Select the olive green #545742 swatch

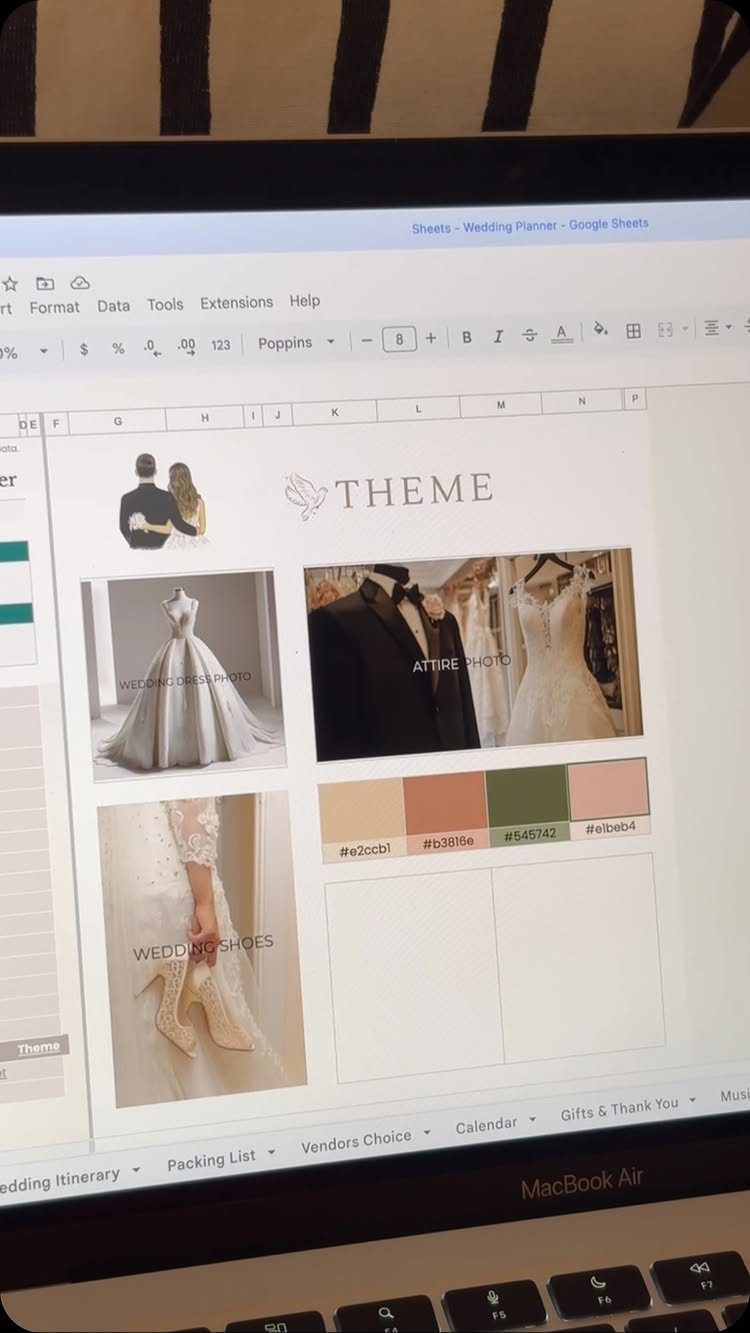(x=528, y=796)
